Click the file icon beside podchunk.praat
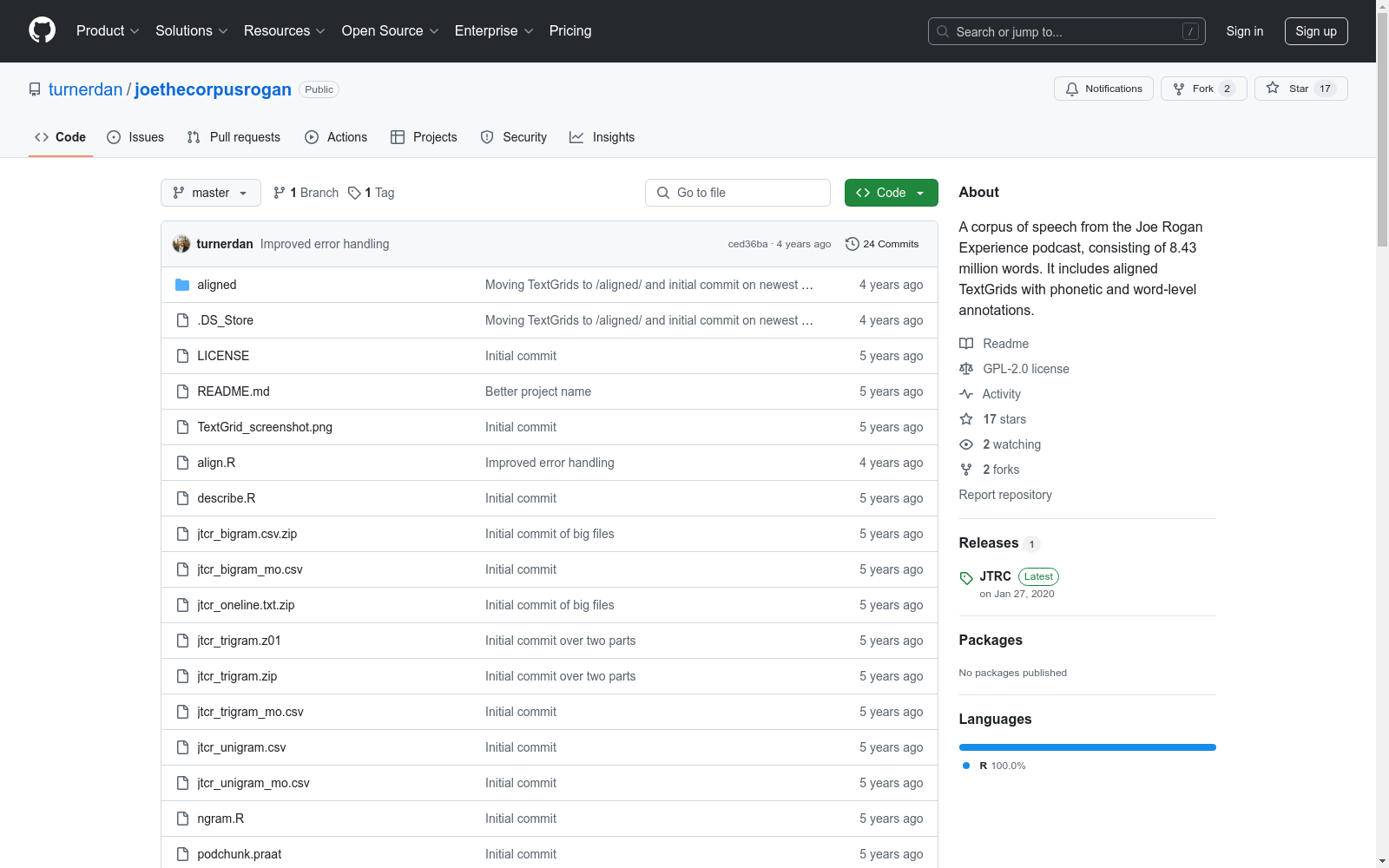Screen dimensions: 1389x868 [182, 854]
